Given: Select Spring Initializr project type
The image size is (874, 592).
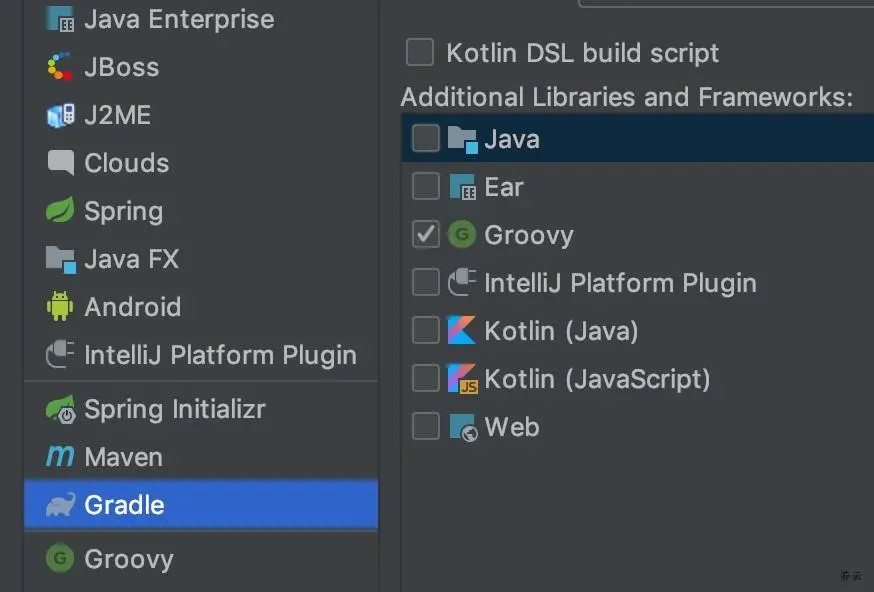Looking at the screenshot, I should tap(201, 409).
